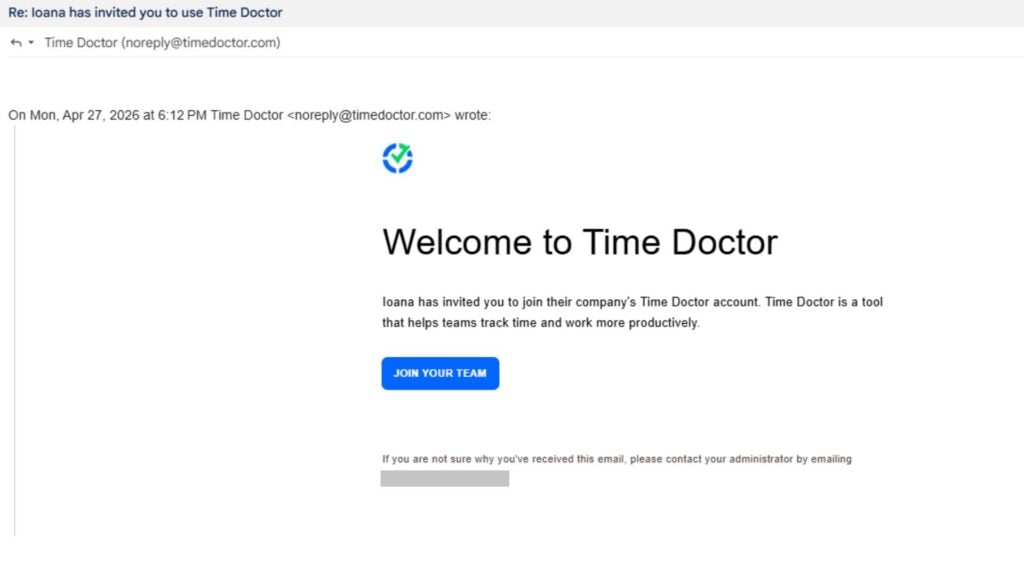Click the reply arrow icon
The image size is (1024, 576).
coord(16,43)
